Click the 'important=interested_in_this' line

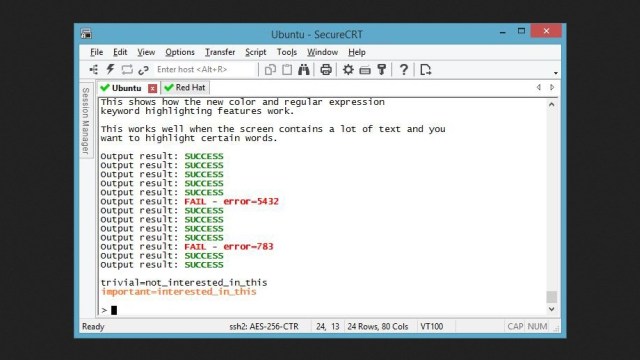179,292
